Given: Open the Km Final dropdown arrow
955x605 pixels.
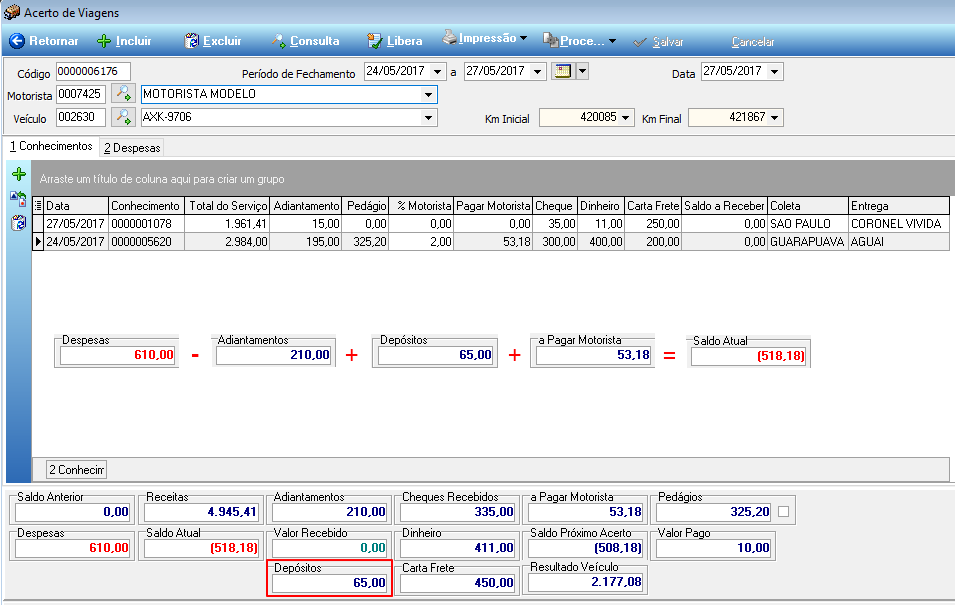Looking at the screenshot, I should 774,118.
